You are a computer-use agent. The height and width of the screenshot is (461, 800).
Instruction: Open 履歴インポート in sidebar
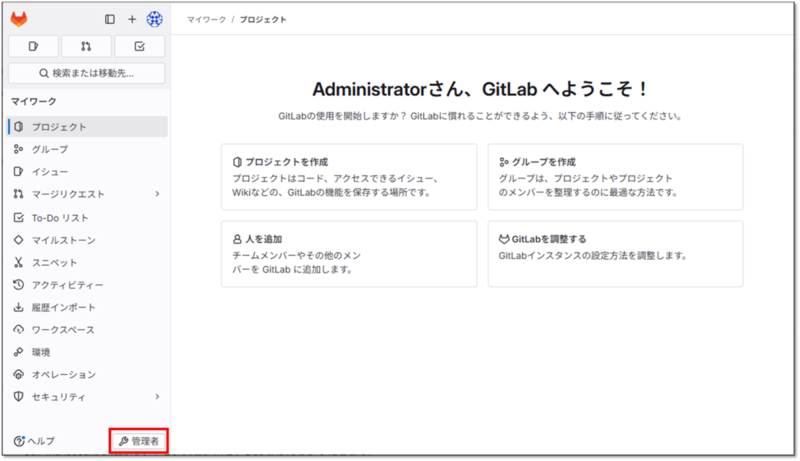coord(88,308)
